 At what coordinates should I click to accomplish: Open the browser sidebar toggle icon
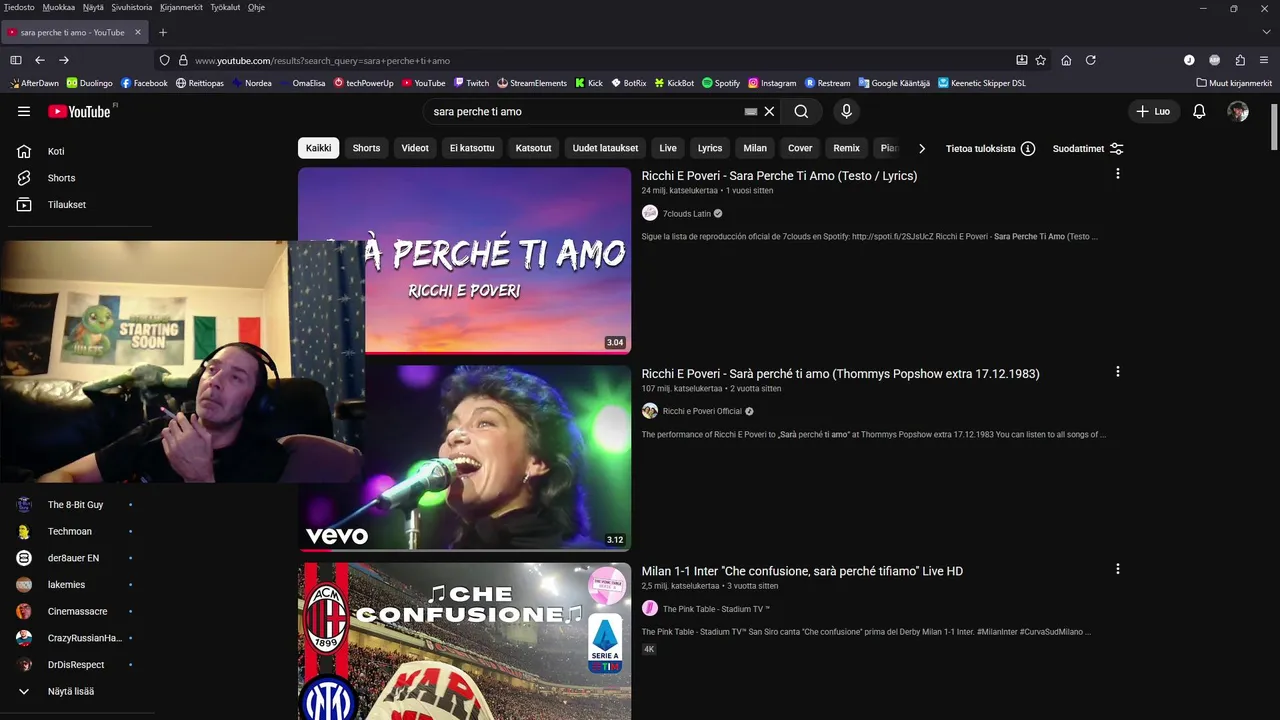click(x=16, y=60)
